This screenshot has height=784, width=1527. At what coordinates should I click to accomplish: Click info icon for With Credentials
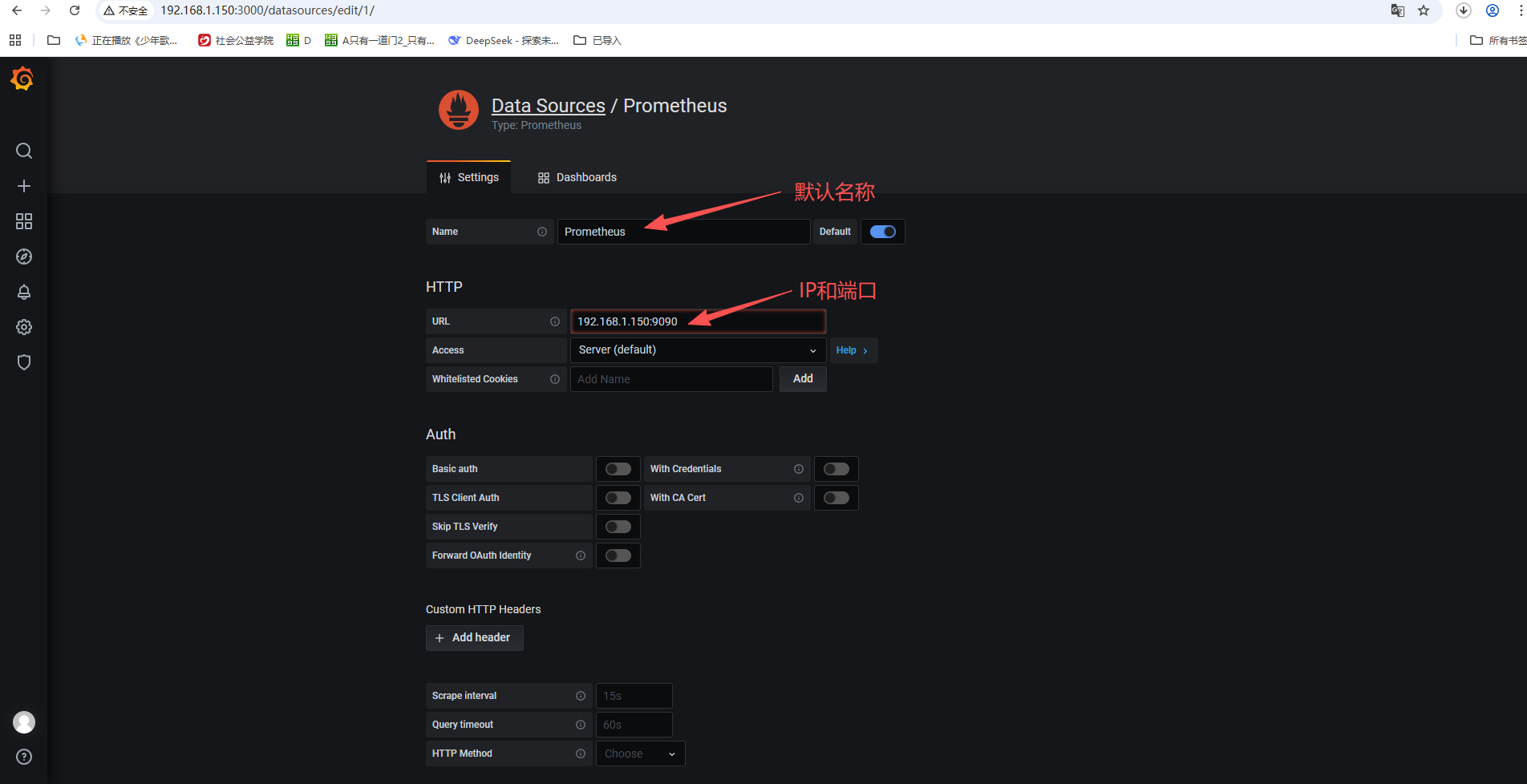point(799,469)
